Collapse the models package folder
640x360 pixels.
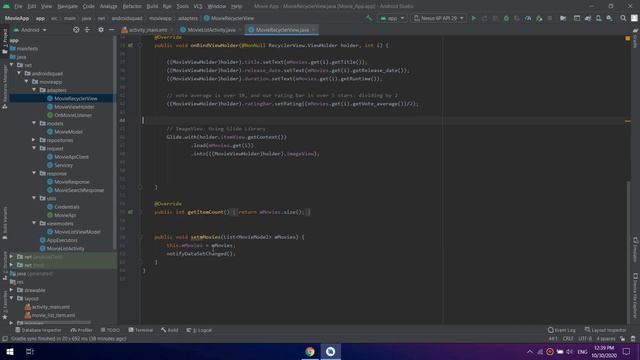34,123
